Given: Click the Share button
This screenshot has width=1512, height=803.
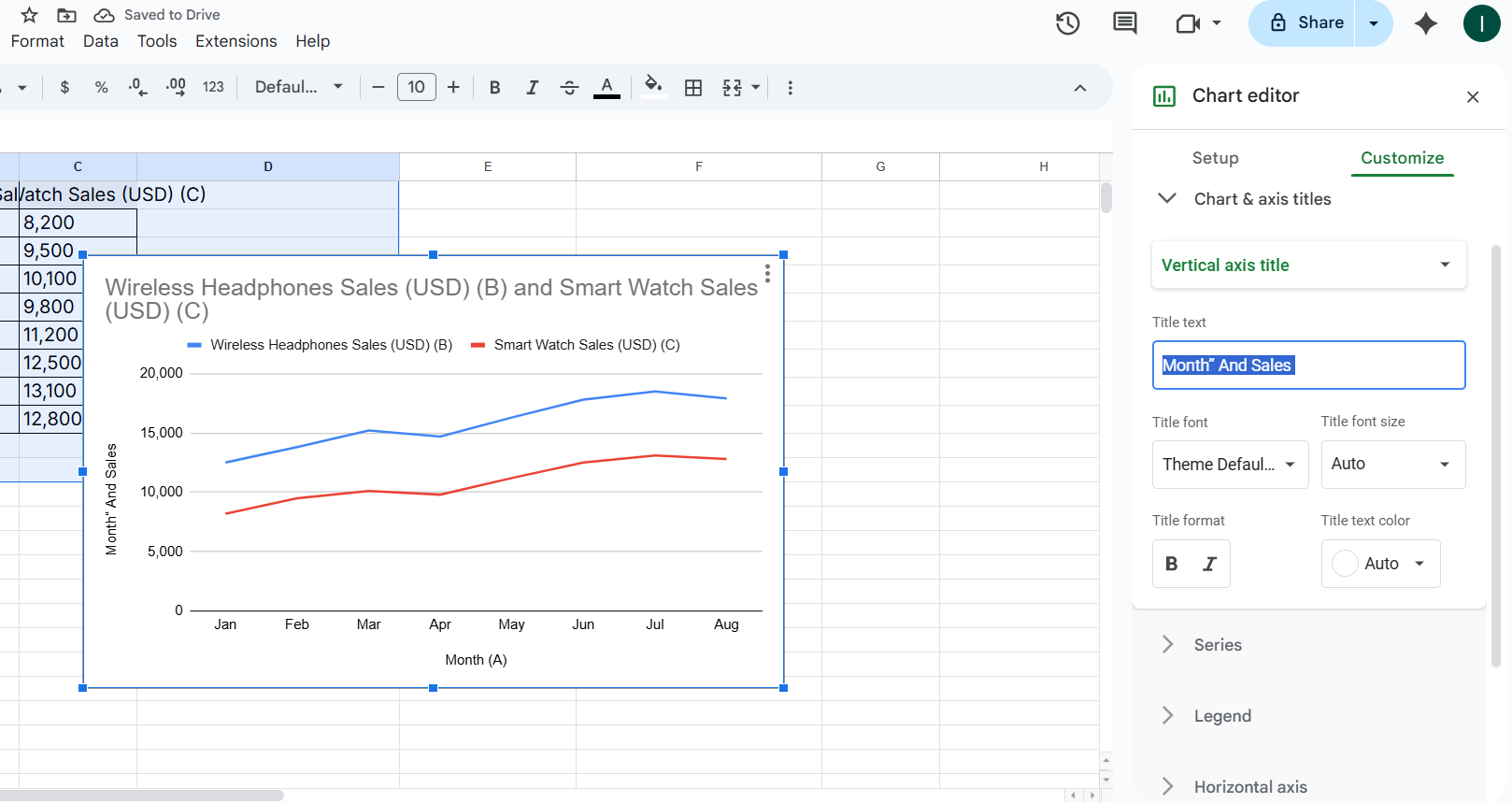Looking at the screenshot, I should [x=1305, y=23].
